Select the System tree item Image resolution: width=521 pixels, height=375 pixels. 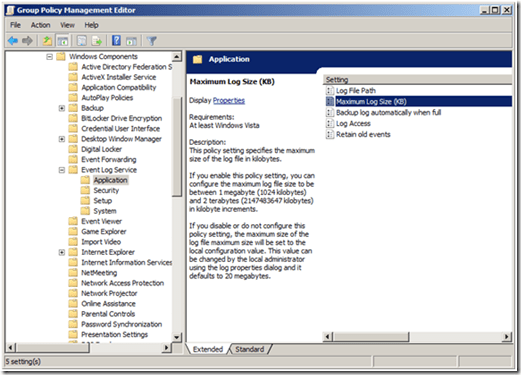[x=105, y=211]
